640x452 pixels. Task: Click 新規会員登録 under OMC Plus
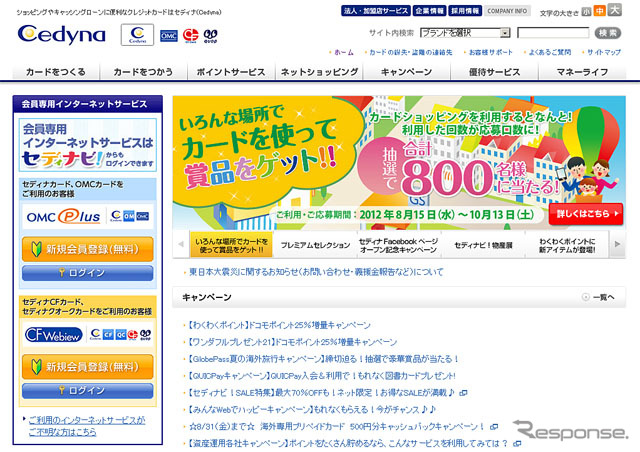(x=88, y=249)
